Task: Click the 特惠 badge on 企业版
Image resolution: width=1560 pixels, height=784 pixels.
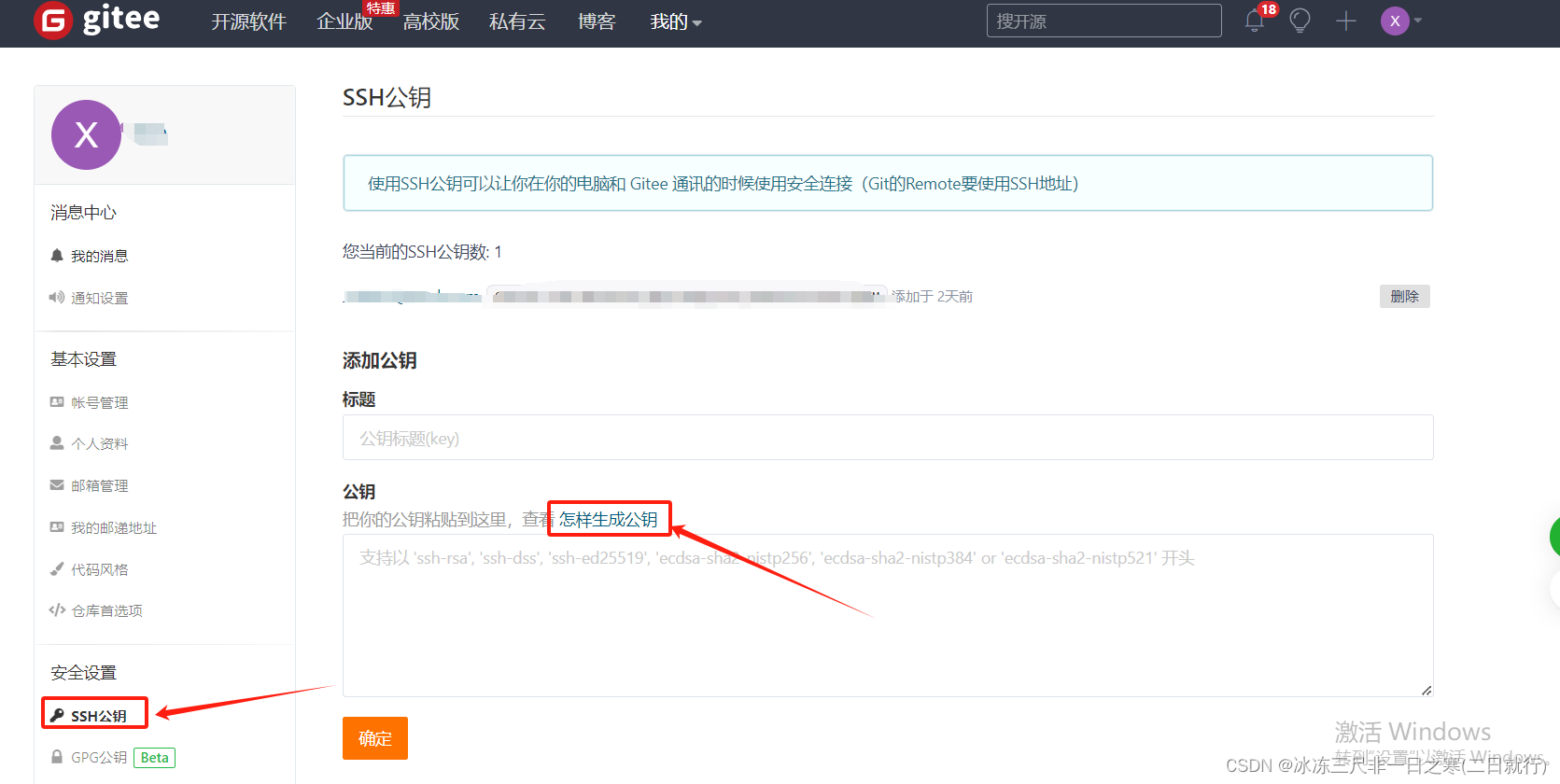Action: tap(380, 7)
